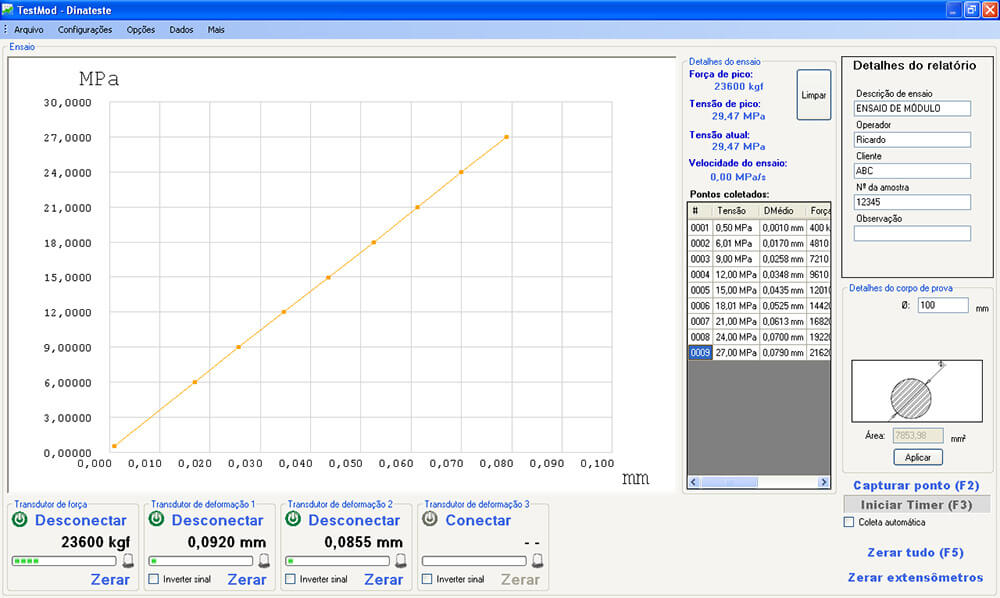Select row 0002 with 6,01 MPa
This screenshot has height=598, width=1000.
759,244
